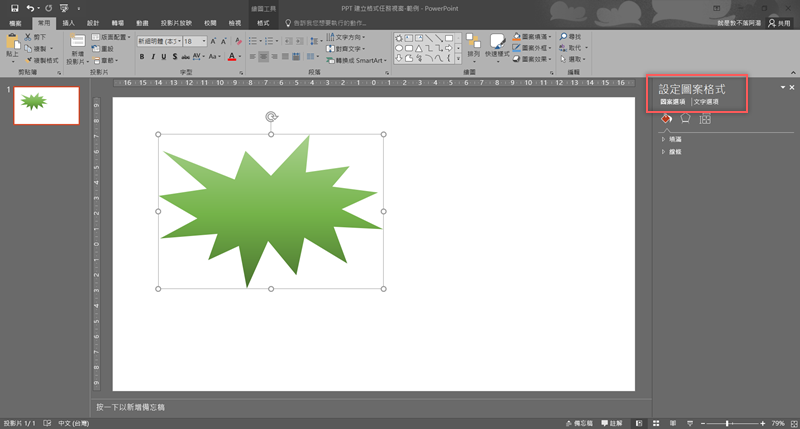The height and width of the screenshot is (429, 800).
Task: Open the 插入 (Insert) ribbon tab
Action: 68,21
